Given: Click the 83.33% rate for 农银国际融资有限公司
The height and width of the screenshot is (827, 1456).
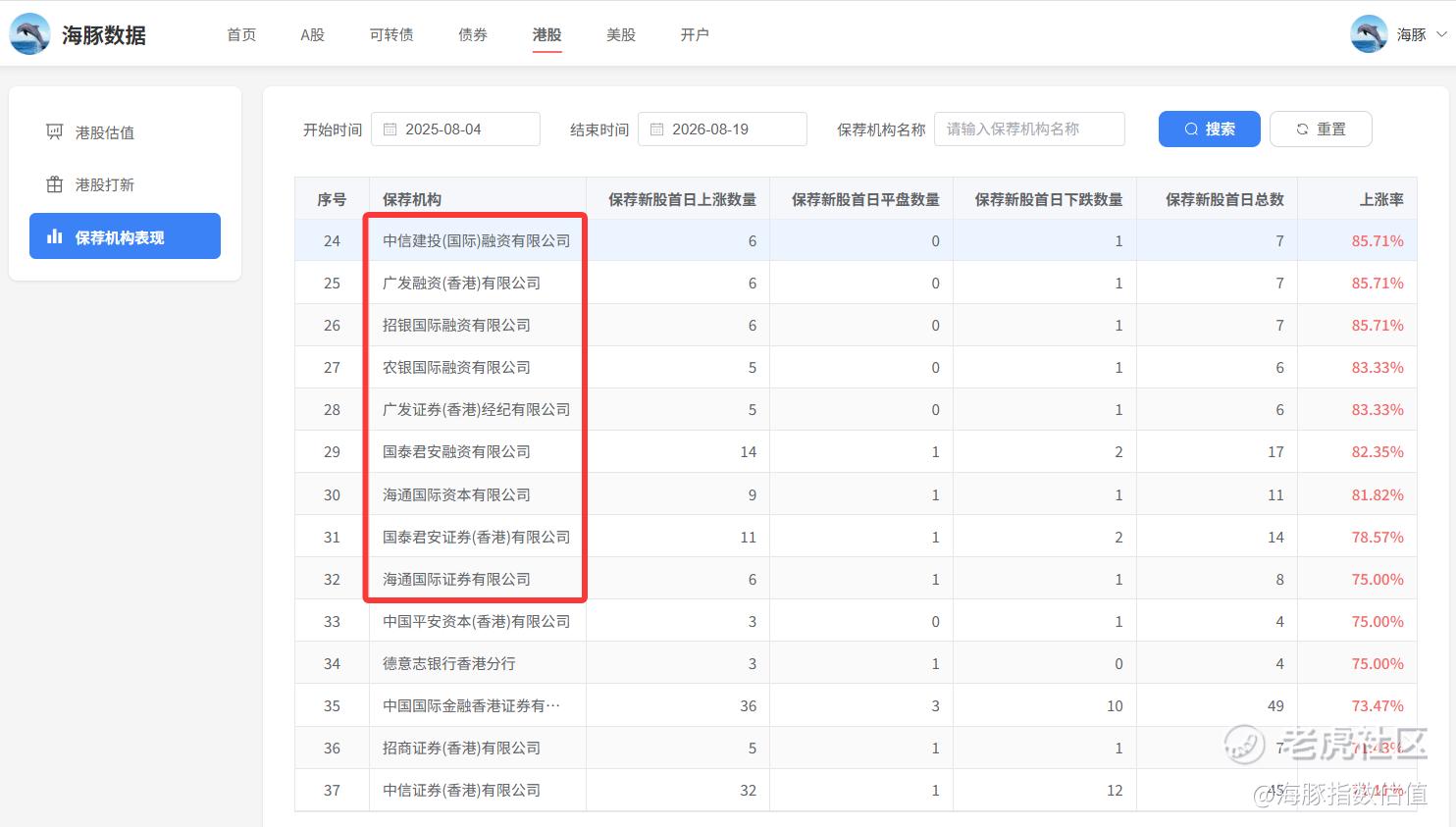Looking at the screenshot, I should point(1378,368).
